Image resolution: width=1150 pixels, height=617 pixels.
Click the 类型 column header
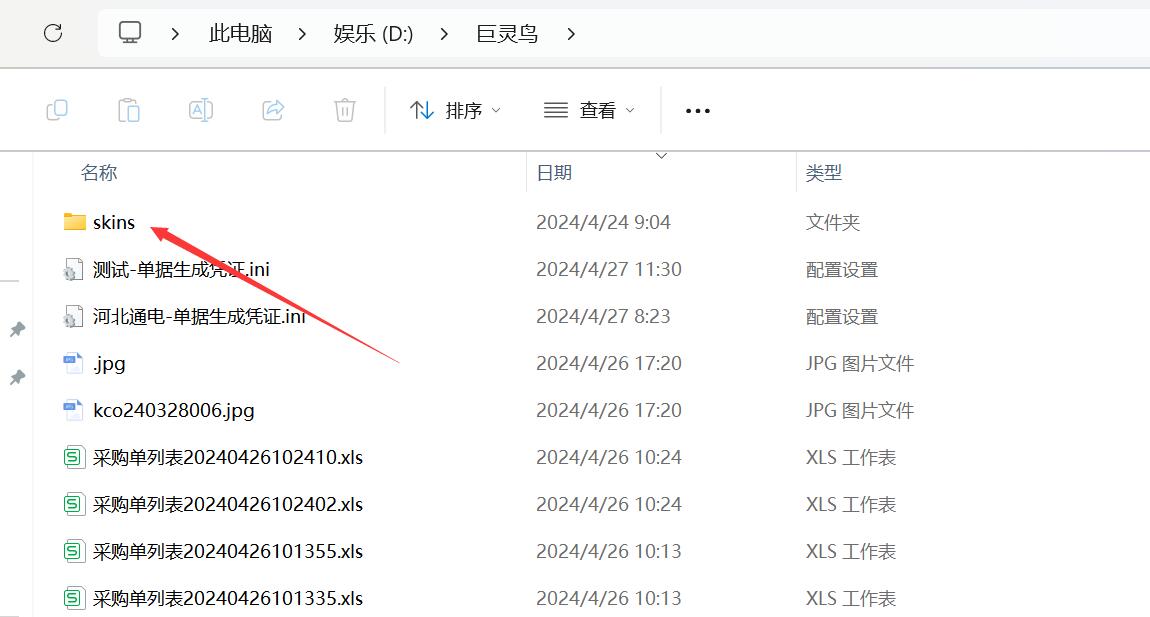pyautogui.click(x=824, y=173)
